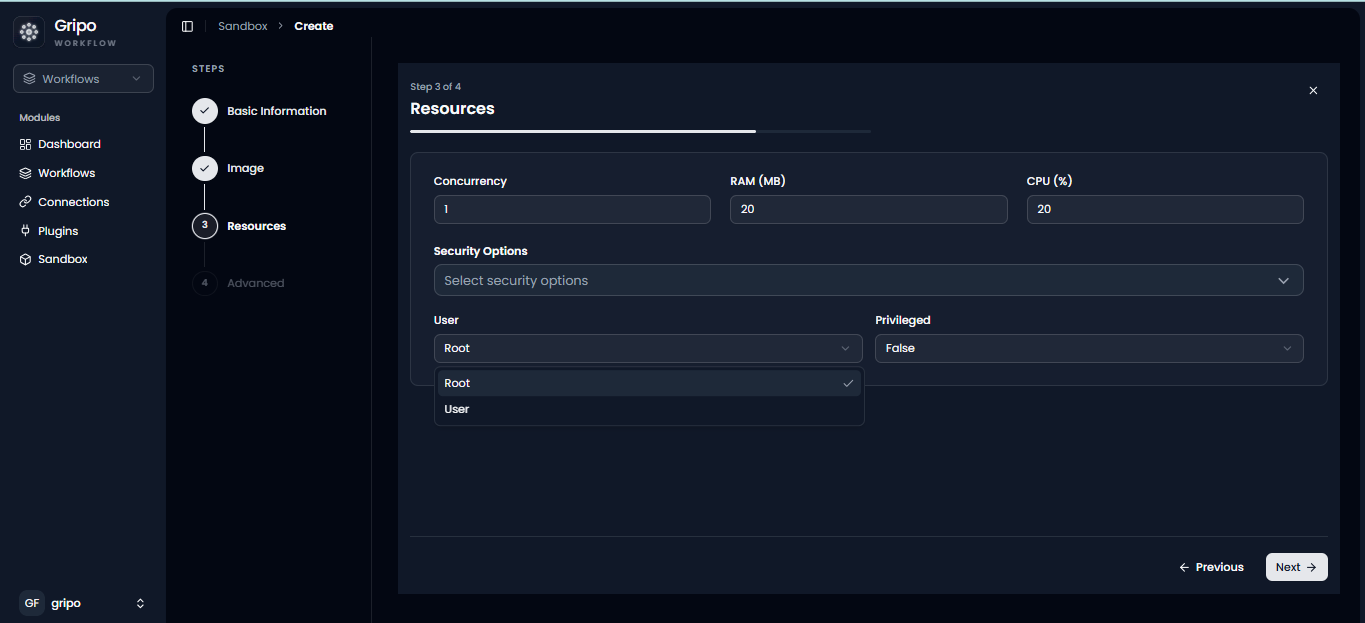1365x623 pixels.
Task: Click the Dashboard grid icon
Action: click(x=26, y=144)
